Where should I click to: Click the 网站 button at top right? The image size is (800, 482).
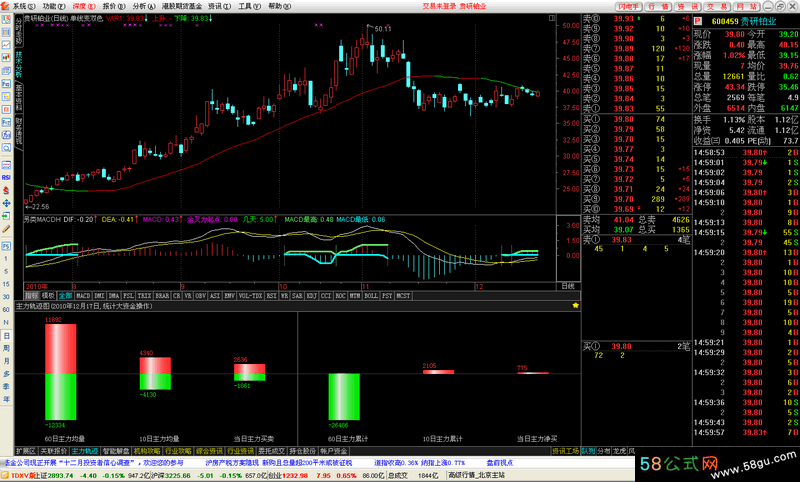tap(746, 6)
